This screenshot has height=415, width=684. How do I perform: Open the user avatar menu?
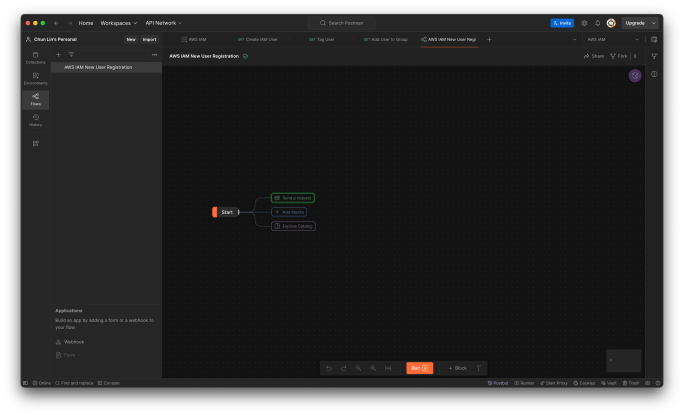[x=611, y=23]
